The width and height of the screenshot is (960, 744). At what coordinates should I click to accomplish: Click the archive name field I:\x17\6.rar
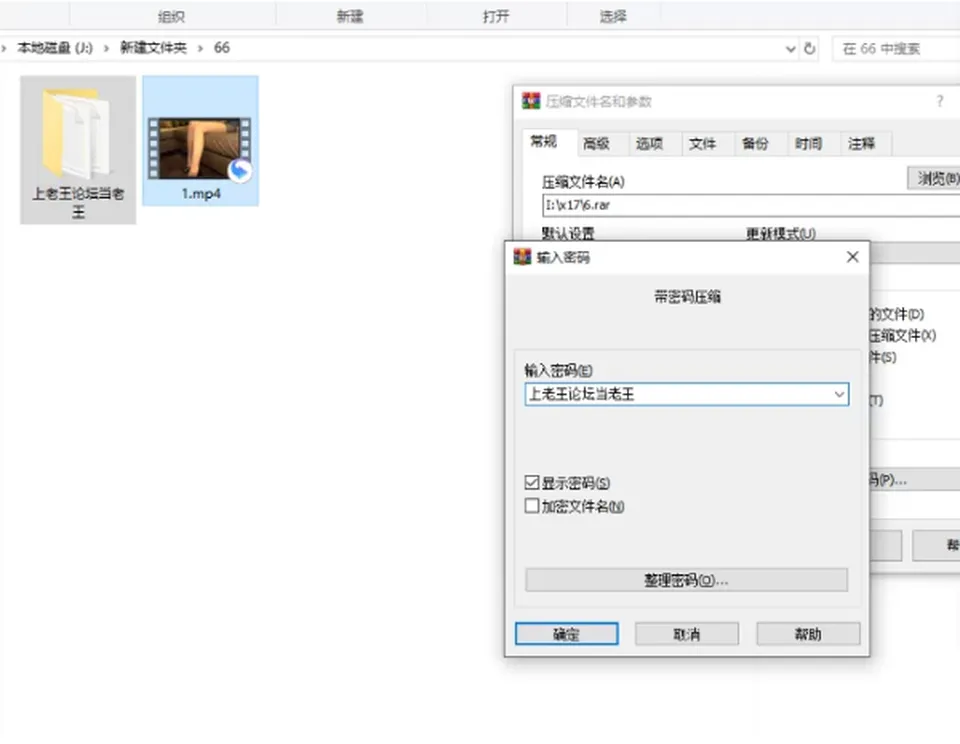coord(751,205)
